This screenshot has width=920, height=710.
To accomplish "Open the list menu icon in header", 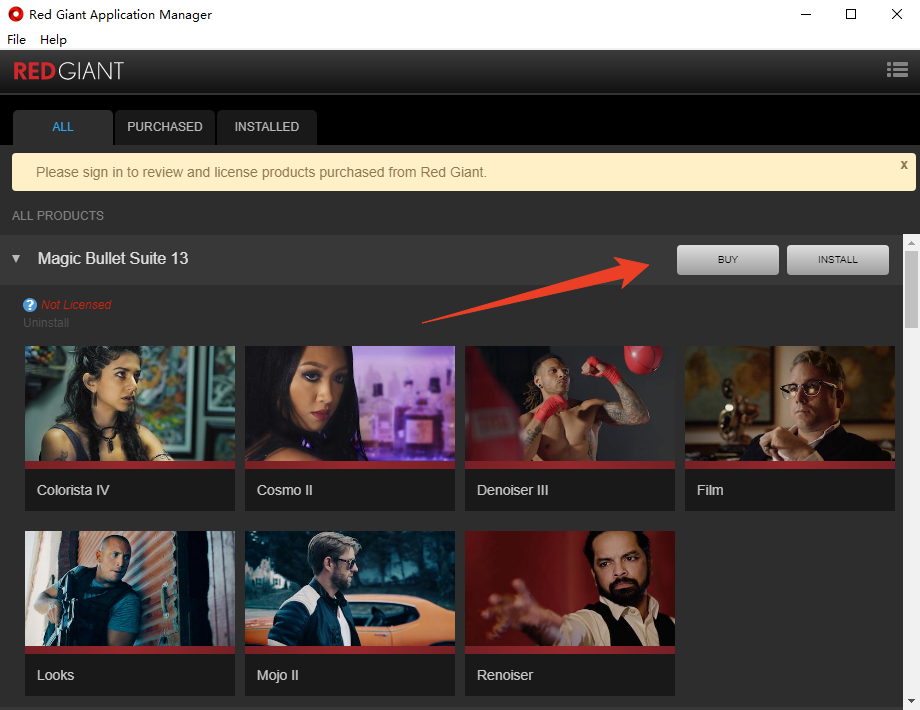I will coord(896,70).
